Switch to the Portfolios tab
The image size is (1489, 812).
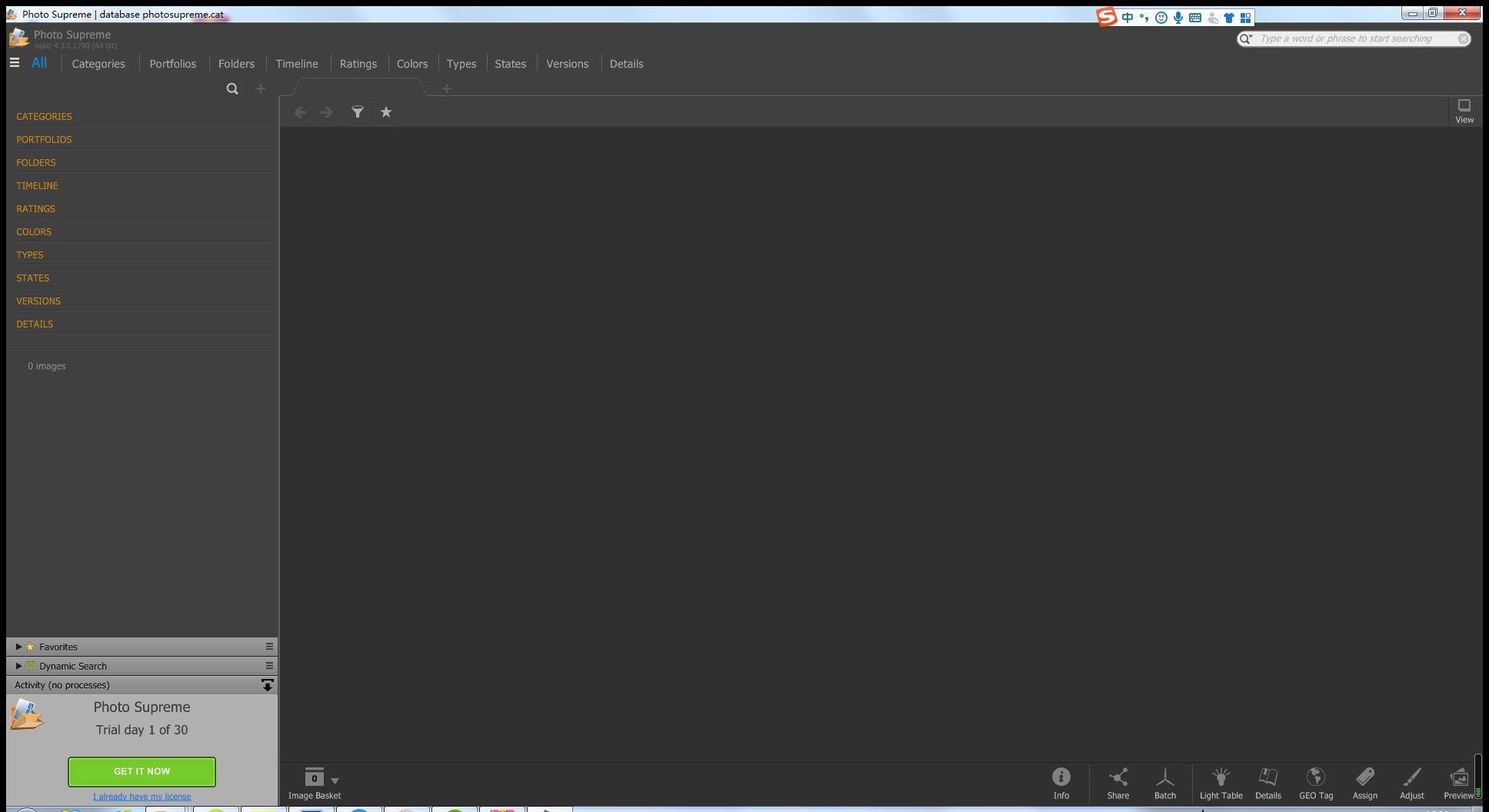(x=173, y=64)
